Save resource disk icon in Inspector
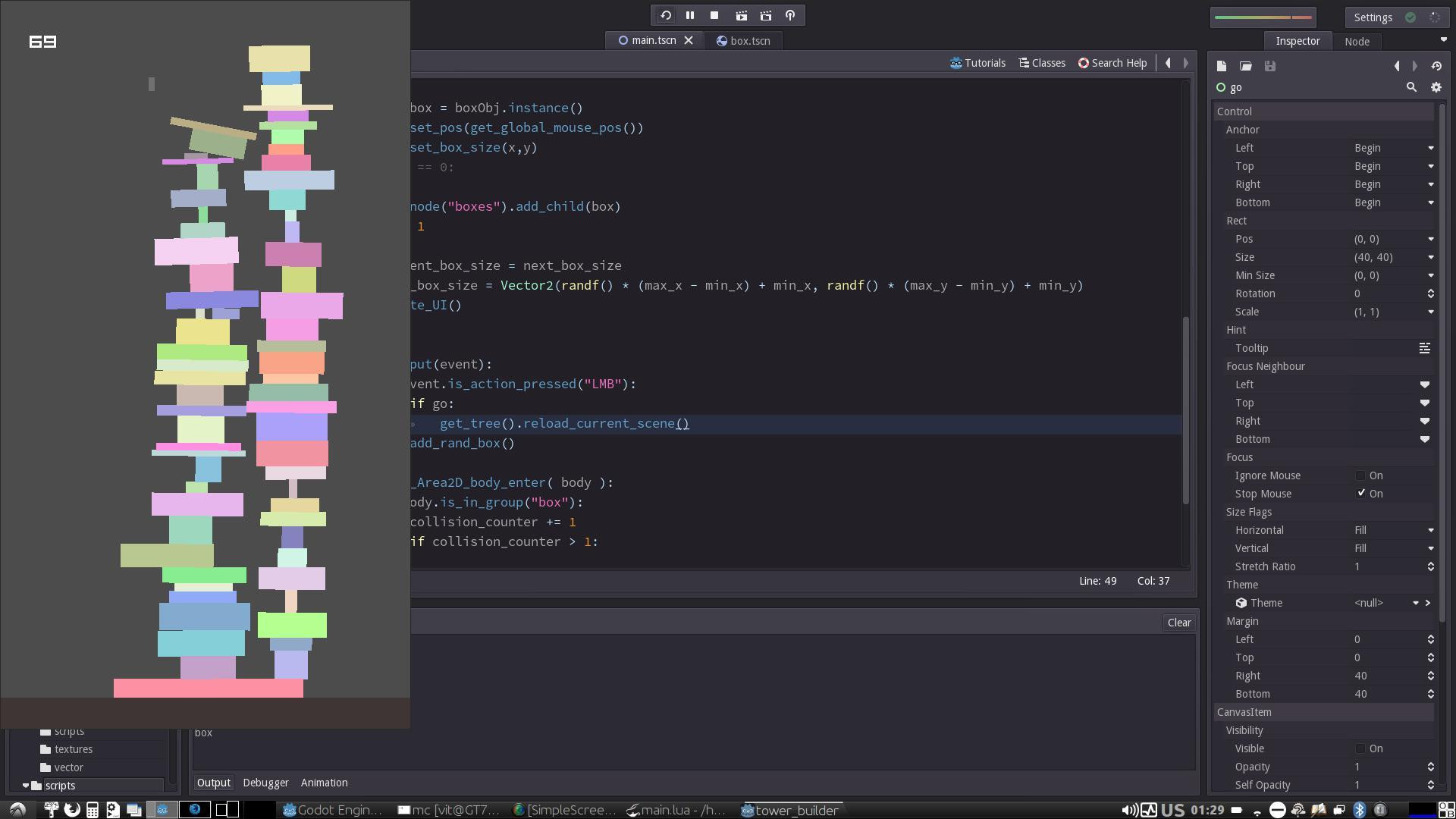This screenshot has height=819, width=1456. tap(1269, 66)
